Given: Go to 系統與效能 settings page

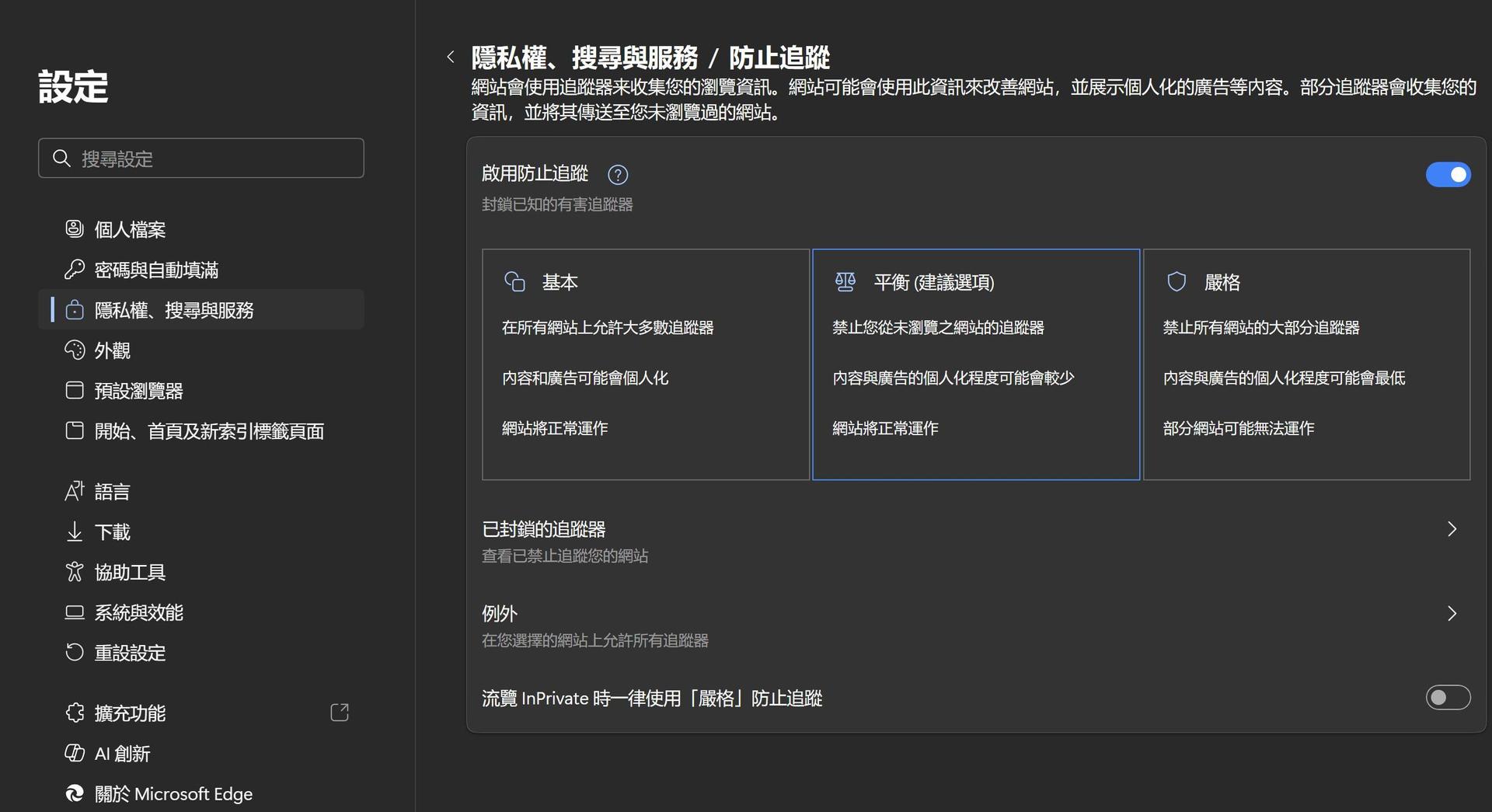Looking at the screenshot, I should coord(201,612).
